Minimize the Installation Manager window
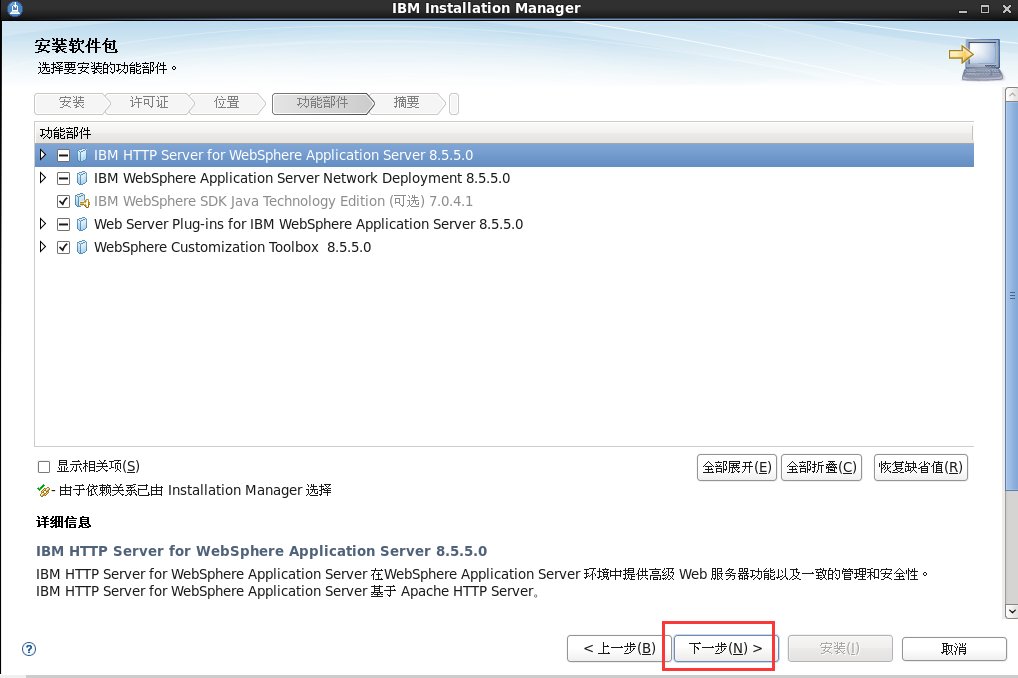This screenshot has width=1018, height=678. click(x=963, y=9)
